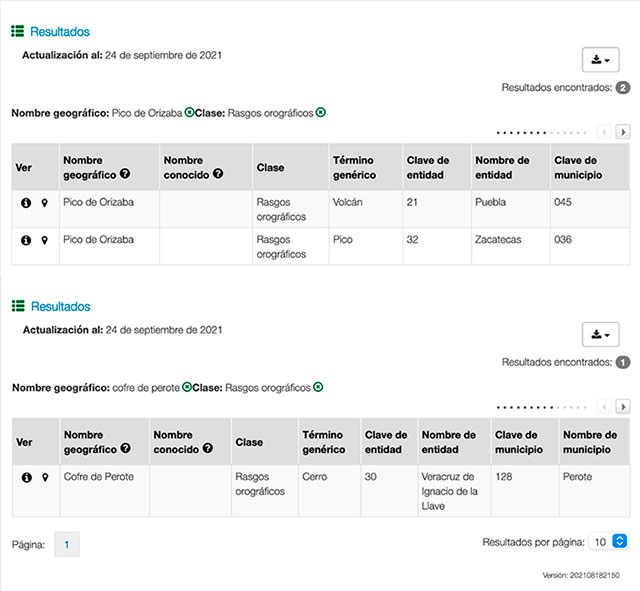The width and height of the screenshot is (640, 591).
Task: Locate Cofre de Perote with the map pin
Action: (x=44, y=477)
